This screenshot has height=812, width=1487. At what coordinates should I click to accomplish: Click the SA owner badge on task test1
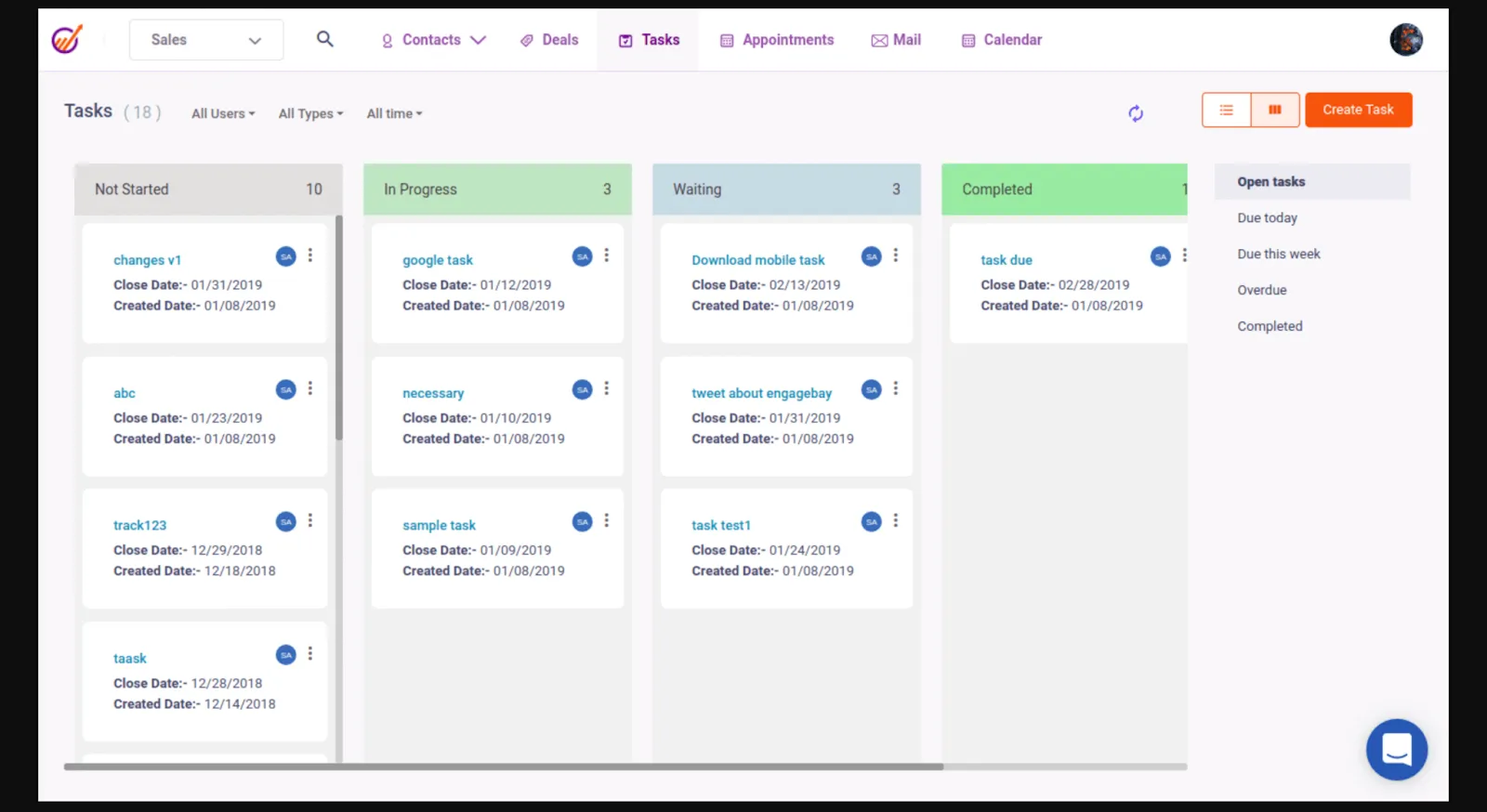click(872, 522)
